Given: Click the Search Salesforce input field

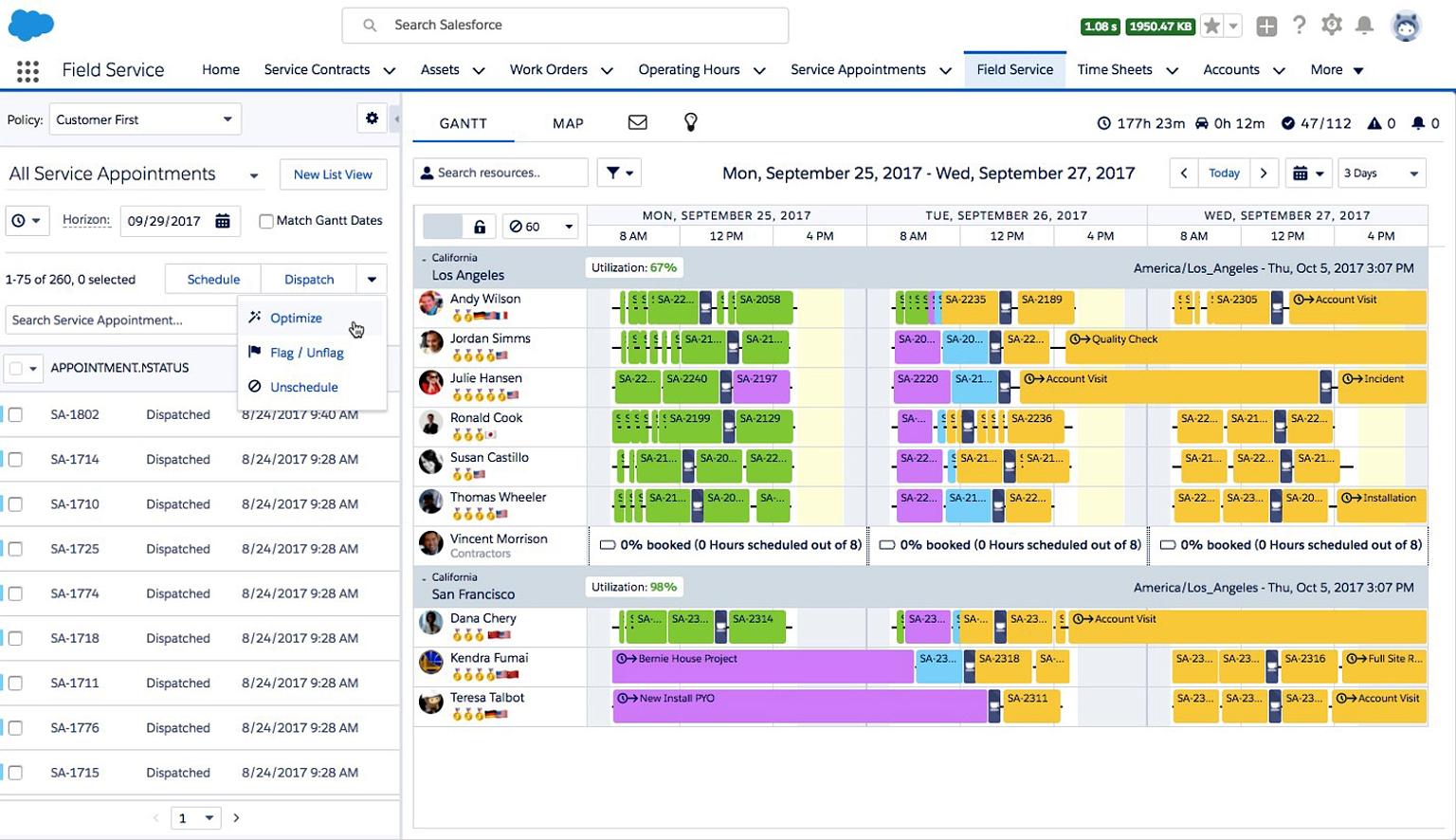Looking at the screenshot, I should 565,25.
